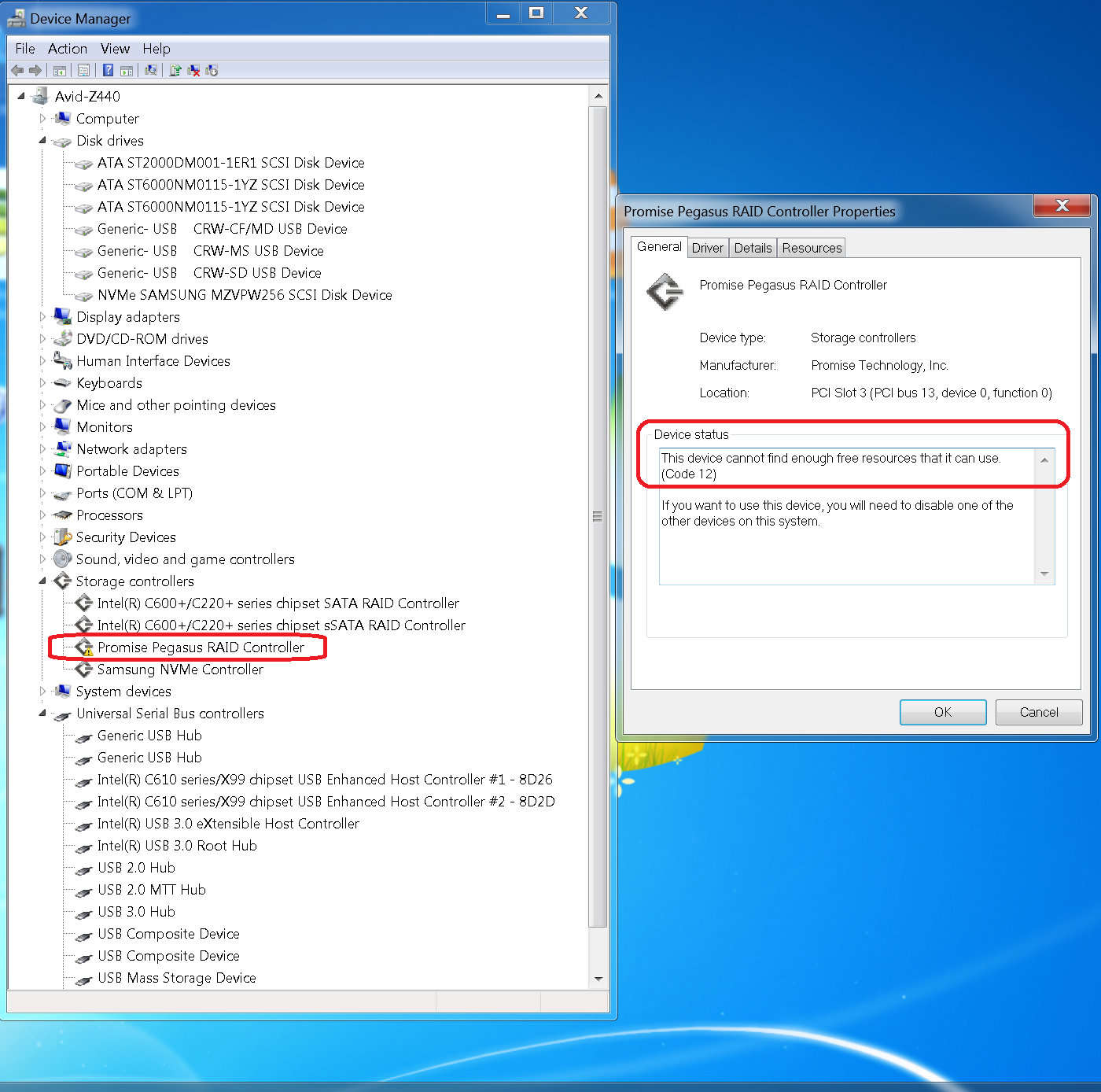Click the Scan for hardware changes icon
This screenshot has height=1092, width=1101.
pyautogui.click(x=151, y=70)
